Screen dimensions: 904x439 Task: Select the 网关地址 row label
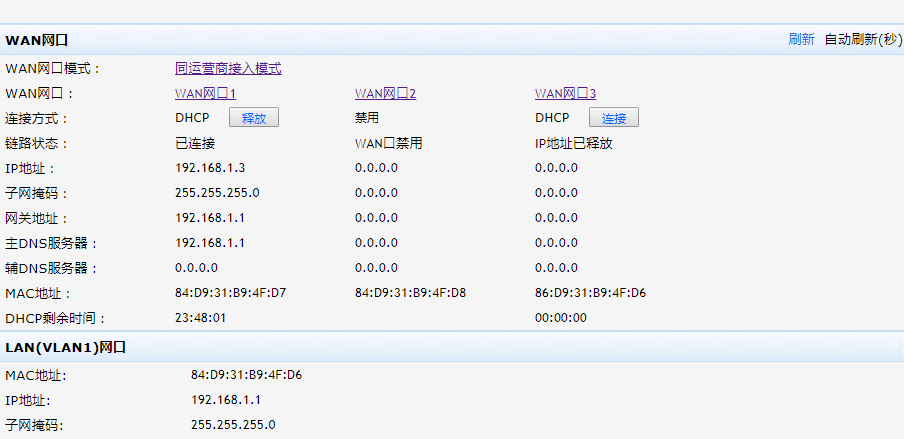pos(37,218)
